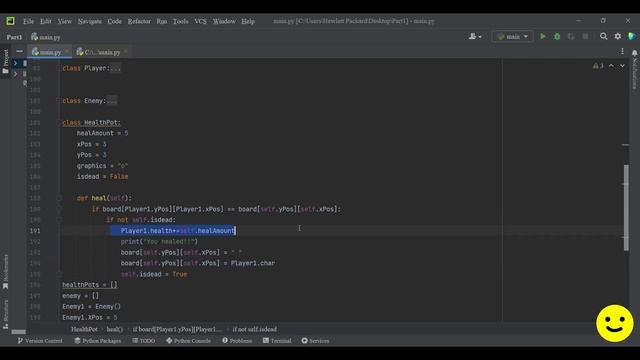Open the VCS menu

(x=200, y=21)
